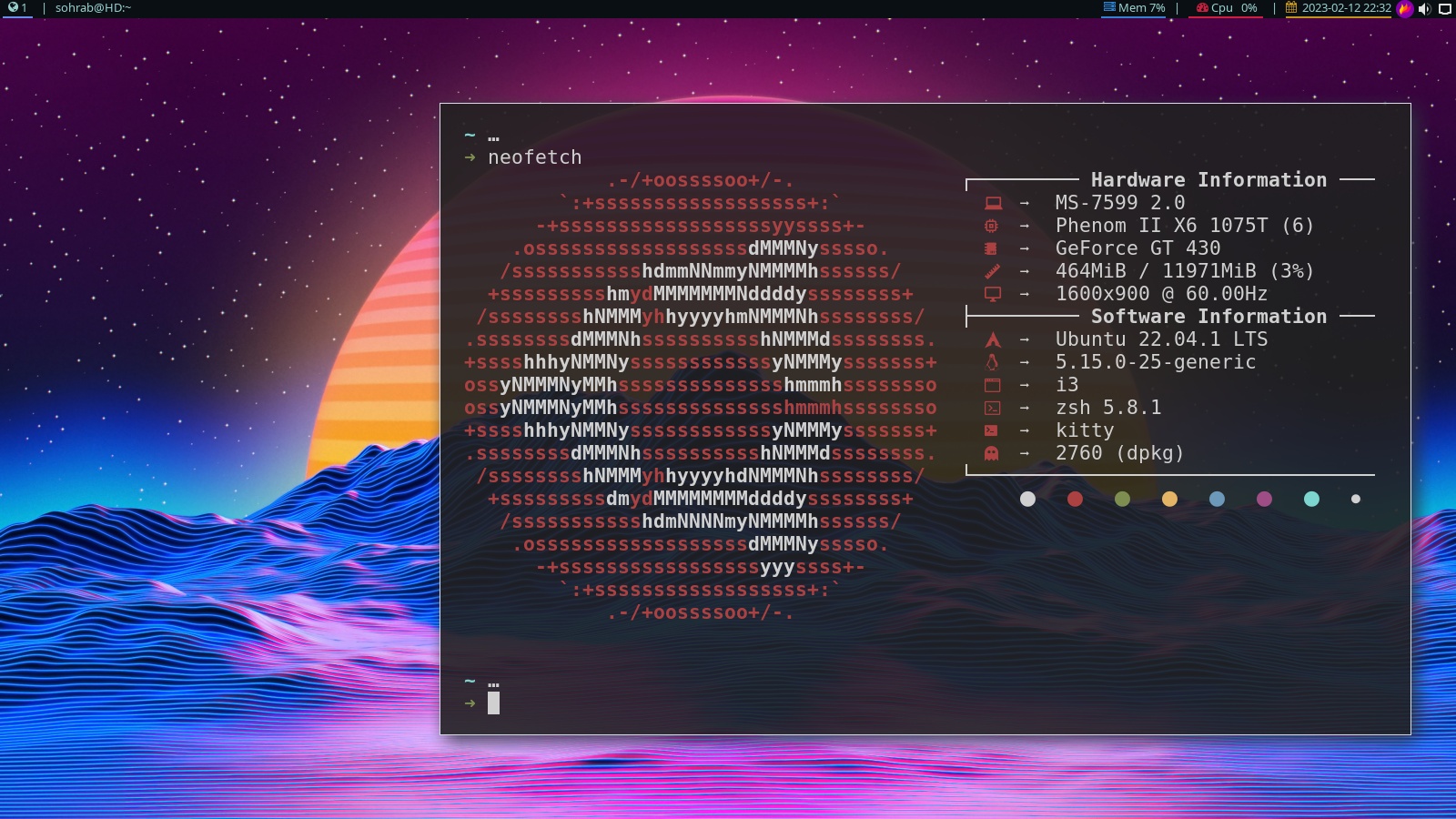This screenshot has height=819, width=1456.
Task: Click the 2760 (dpkg) packages text
Action: (1119, 453)
